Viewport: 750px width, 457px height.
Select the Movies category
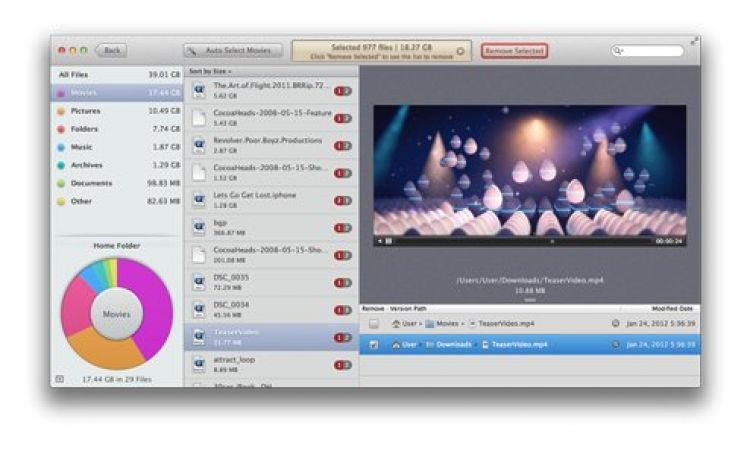pos(117,92)
